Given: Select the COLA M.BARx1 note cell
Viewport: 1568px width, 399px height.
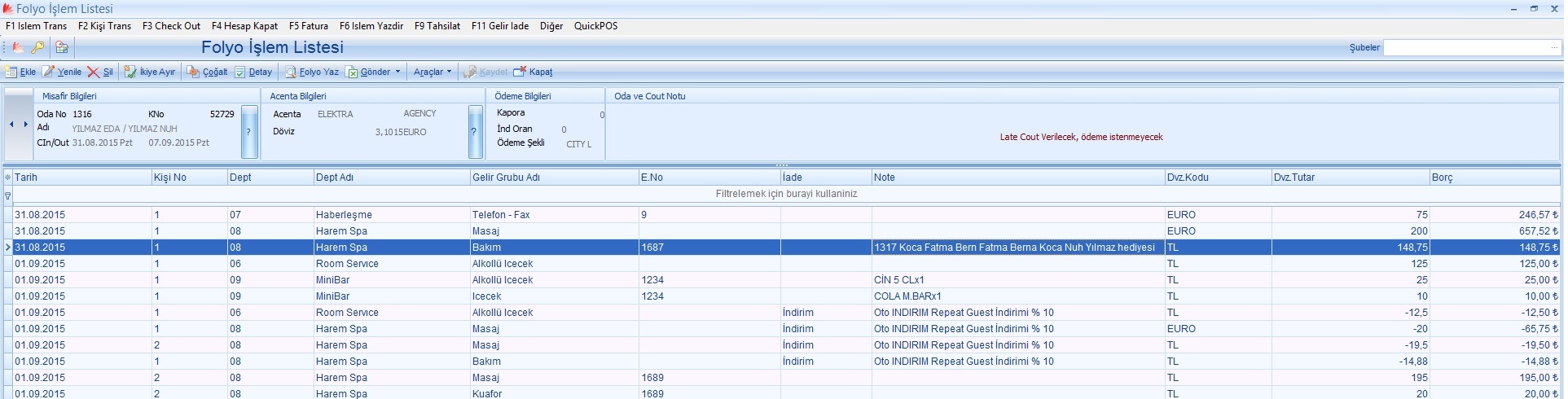Looking at the screenshot, I should coord(1018,296).
